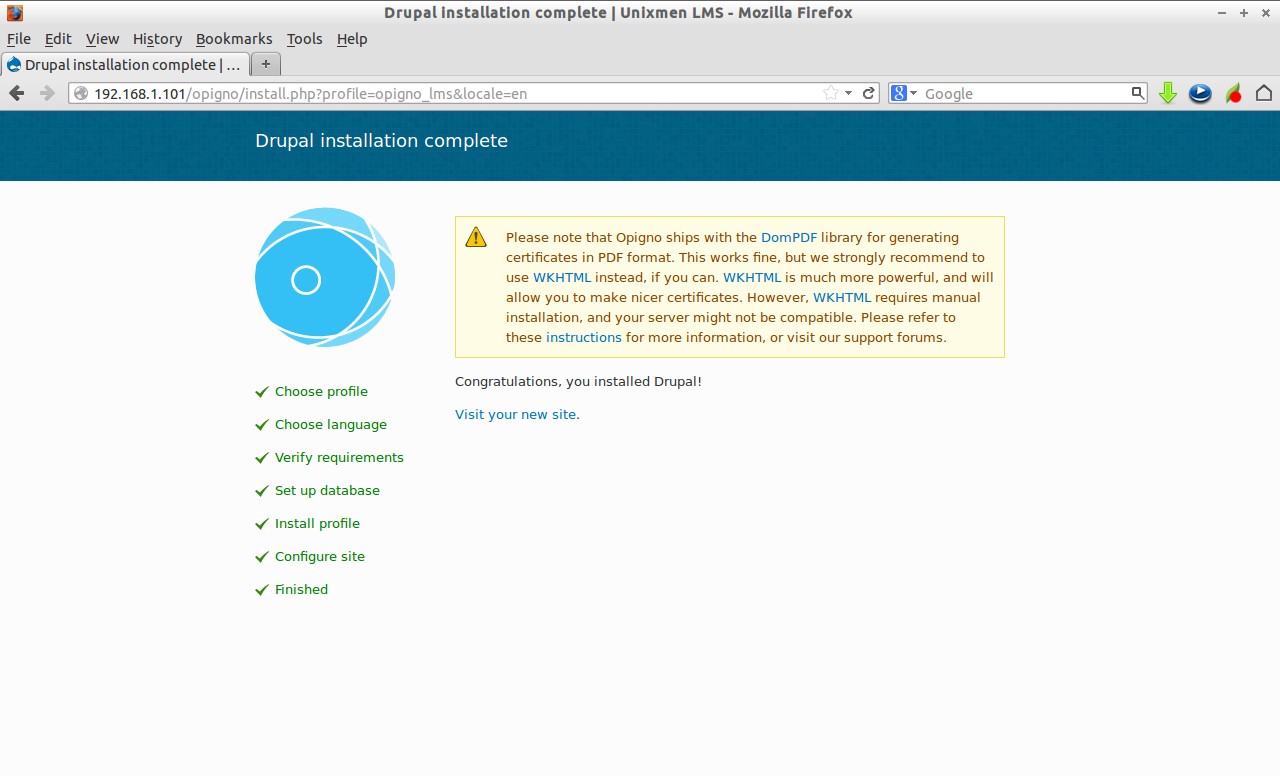Reload the page with the refresh icon
The image size is (1280, 776).
[869, 93]
